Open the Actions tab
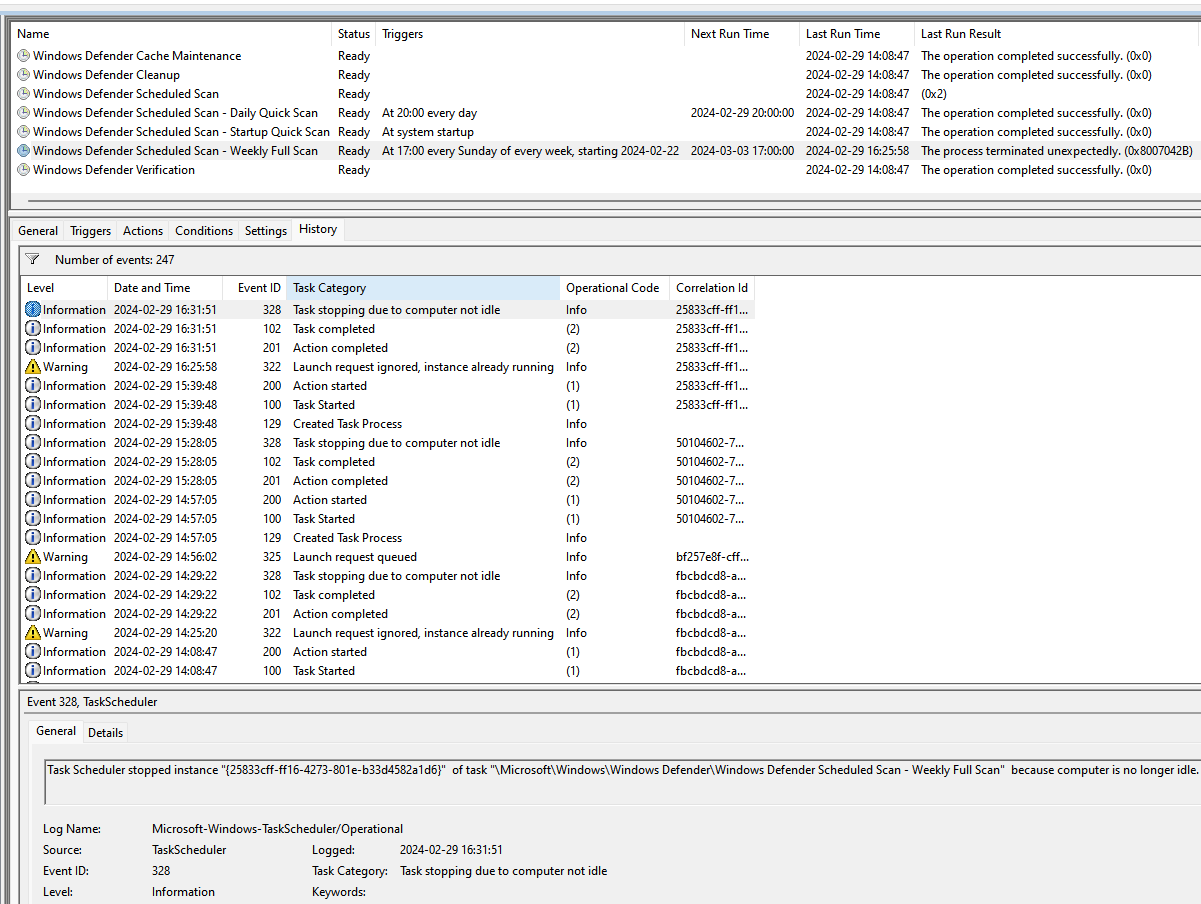This screenshot has width=1201, height=904. 142,230
